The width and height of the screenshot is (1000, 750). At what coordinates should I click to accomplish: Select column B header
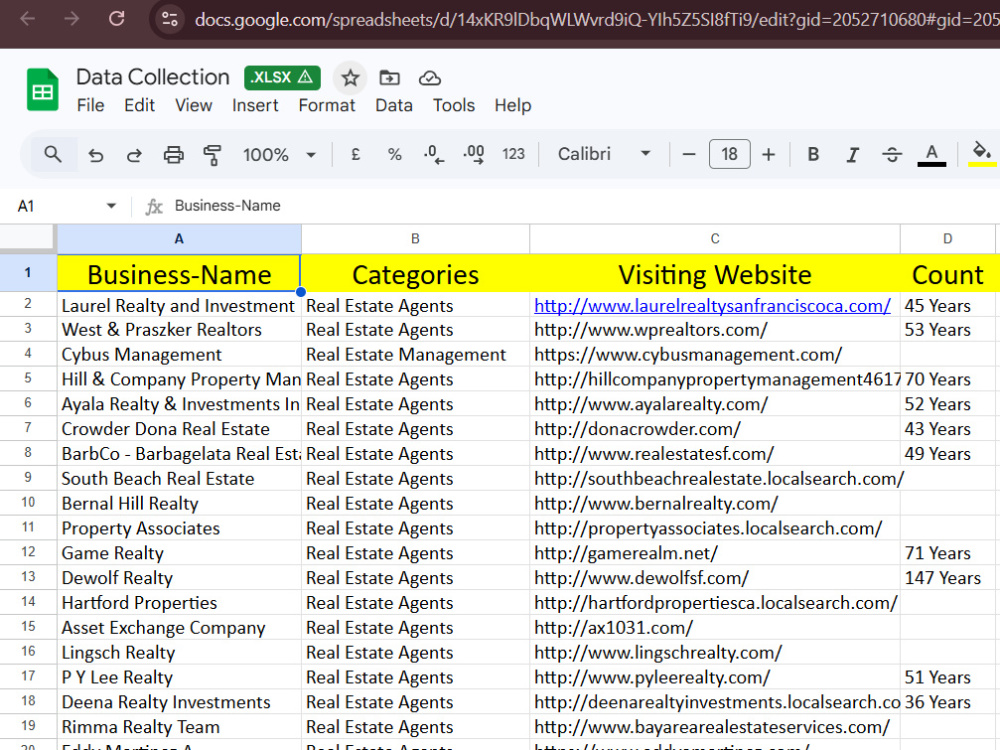pos(415,239)
